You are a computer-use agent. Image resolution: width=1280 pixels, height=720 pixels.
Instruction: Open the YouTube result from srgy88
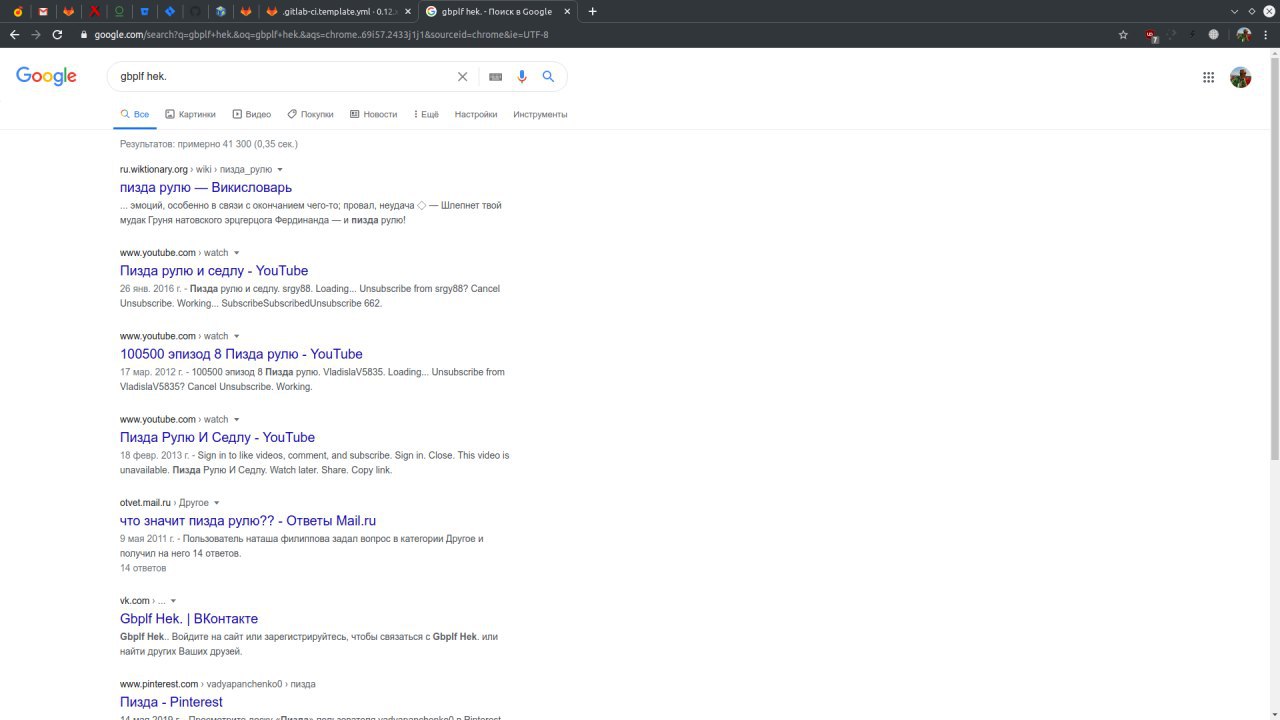(214, 270)
